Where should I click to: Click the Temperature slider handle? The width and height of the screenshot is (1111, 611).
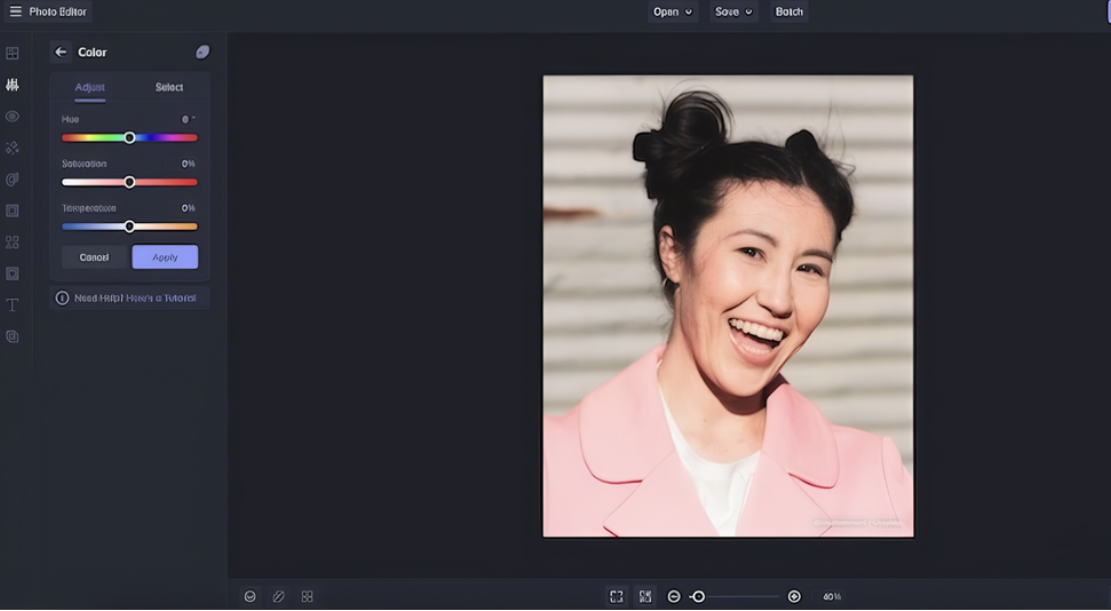[130, 227]
